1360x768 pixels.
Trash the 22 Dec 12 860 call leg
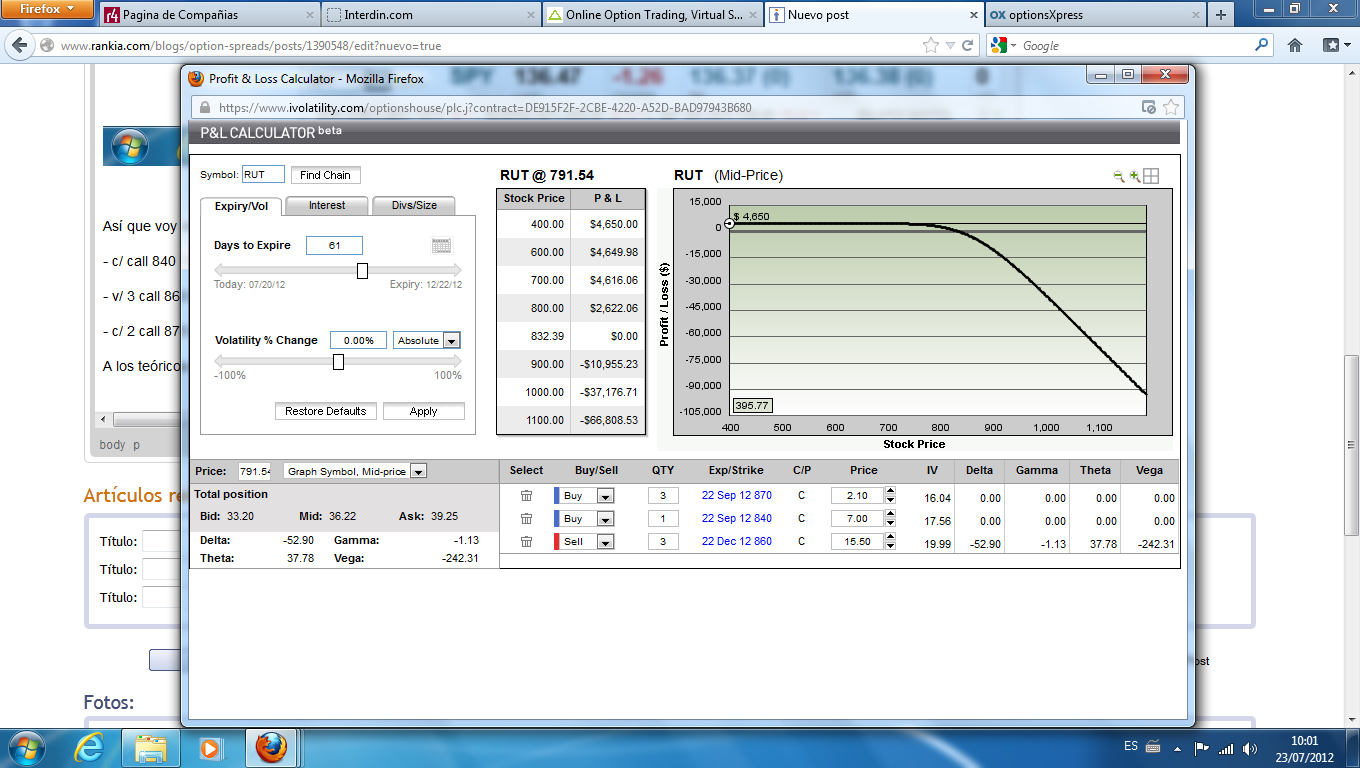tap(526, 542)
